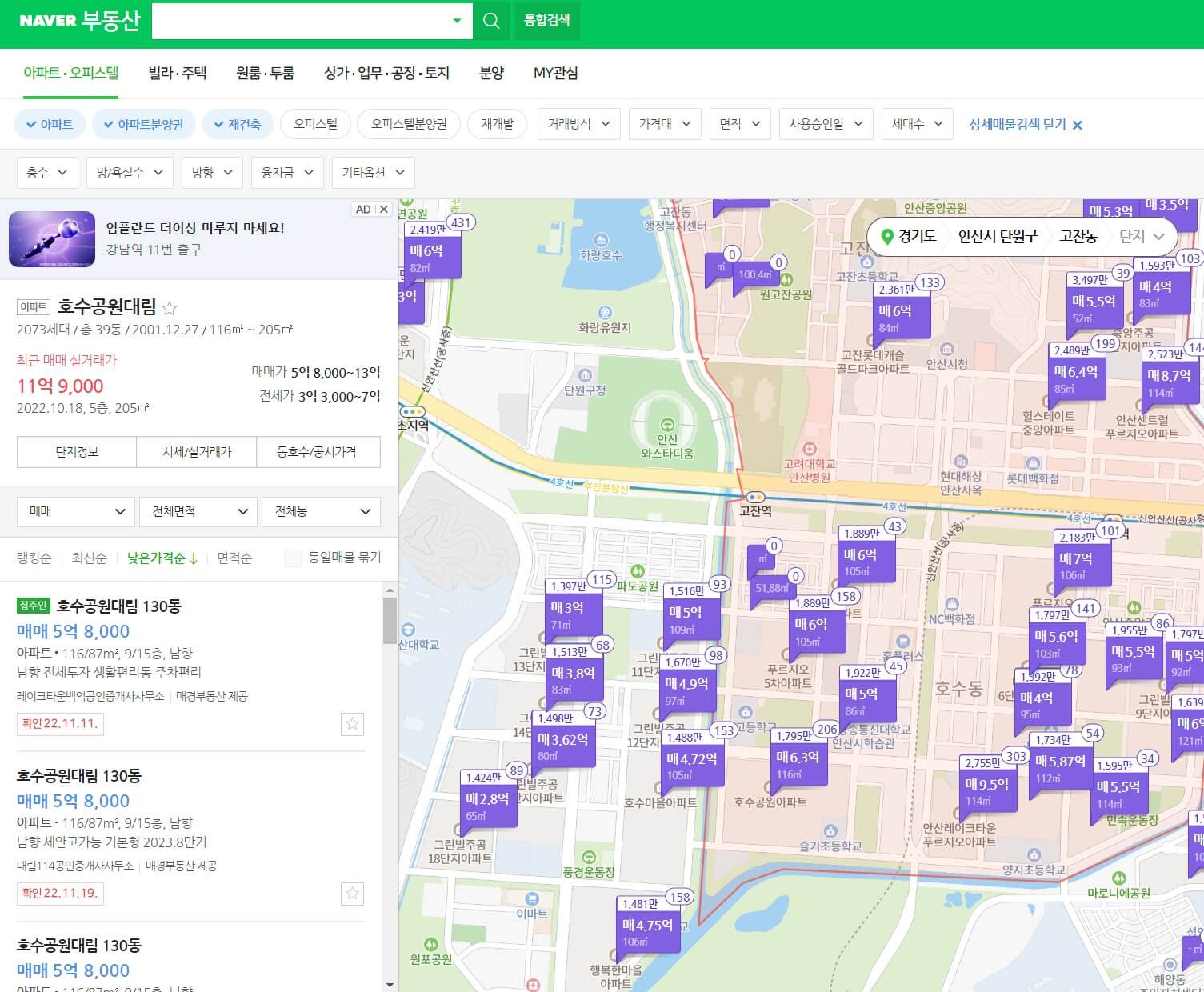The height and width of the screenshot is (992, 1204).
Task: Switch to 빌라·주택 tab
Action: tap(178, 73)
